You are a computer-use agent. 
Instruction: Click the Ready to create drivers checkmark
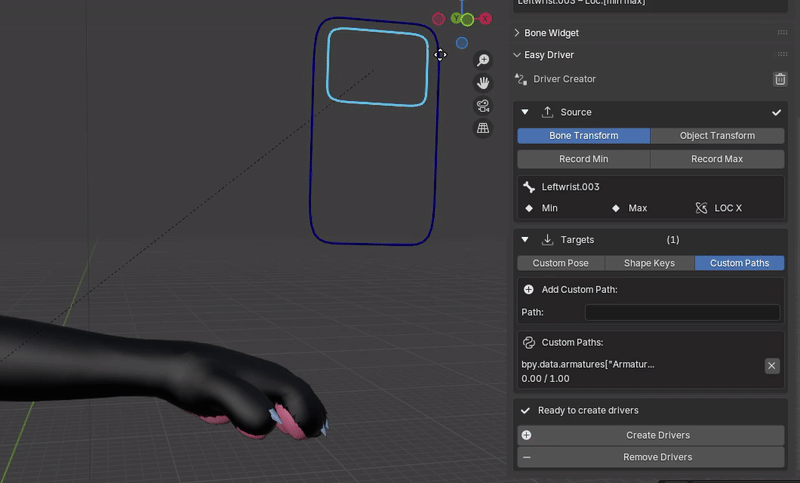(525, 411)
